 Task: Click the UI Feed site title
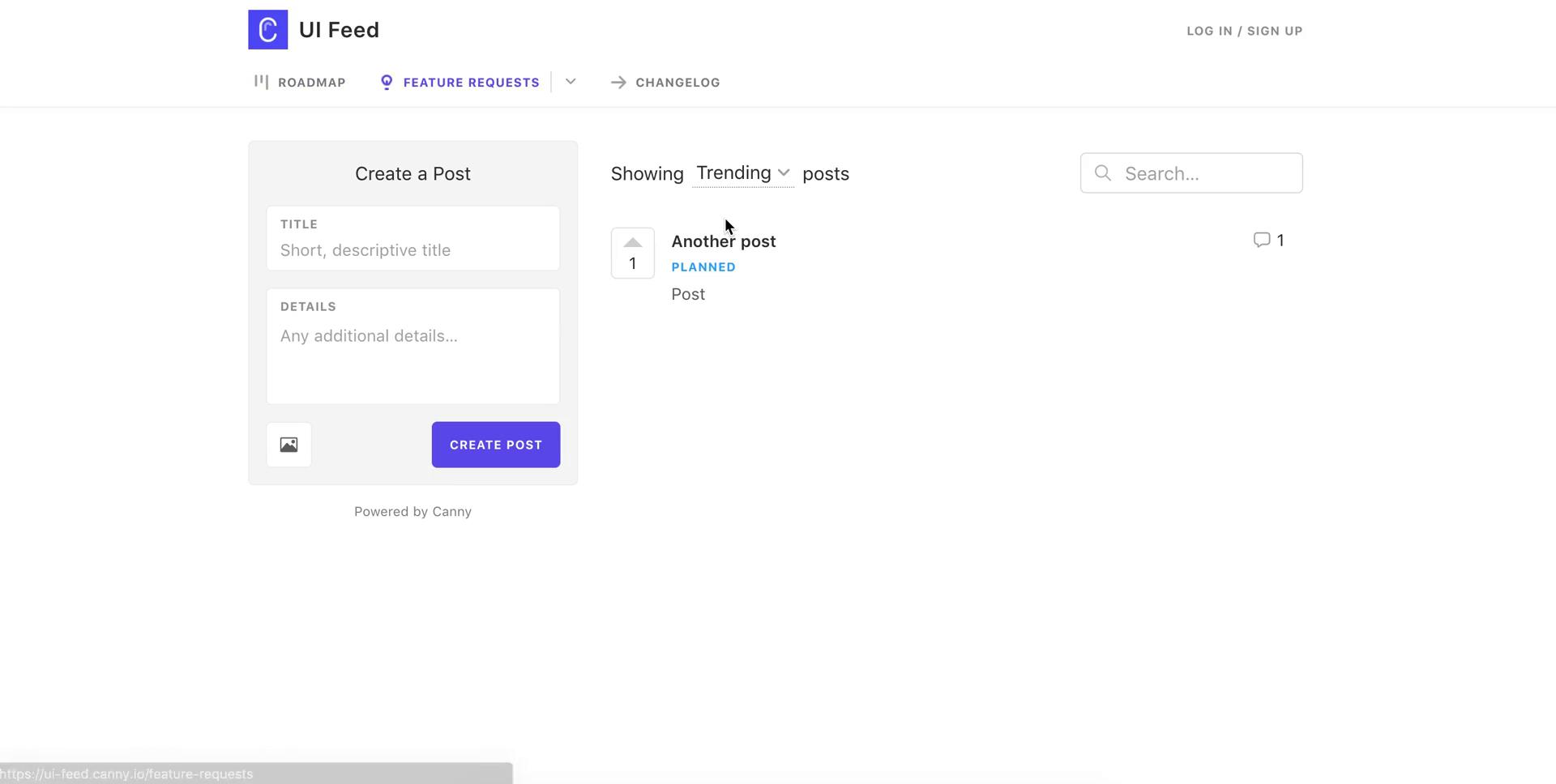(339, 30)
